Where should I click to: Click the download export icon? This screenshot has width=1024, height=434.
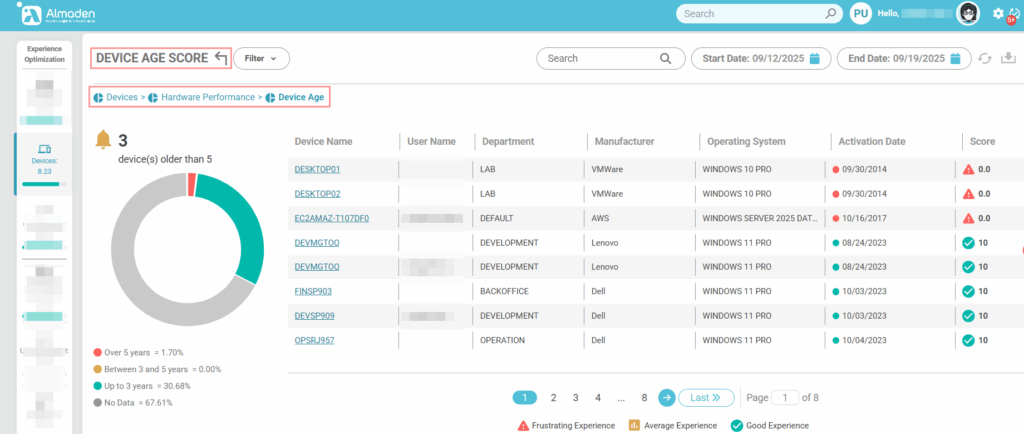tap(1008, 59)
